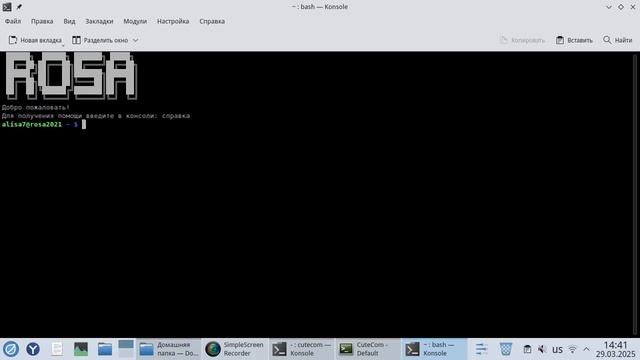Screen dimensions: 640x360
Task: Open the Закладки menu
Action: (99, 21)
